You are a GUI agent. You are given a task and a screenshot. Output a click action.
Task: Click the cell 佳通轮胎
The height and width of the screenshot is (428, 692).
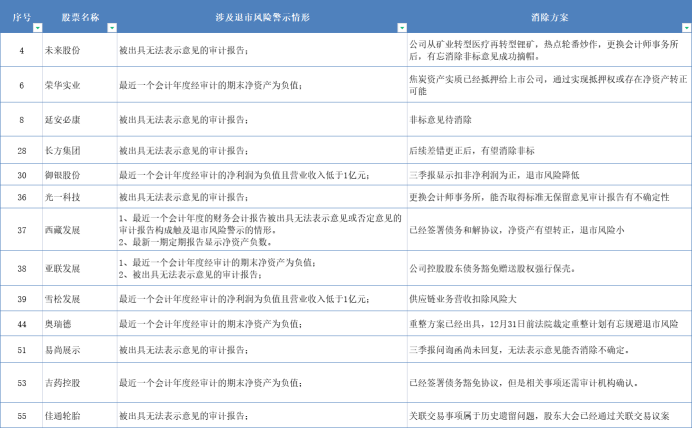80,415
